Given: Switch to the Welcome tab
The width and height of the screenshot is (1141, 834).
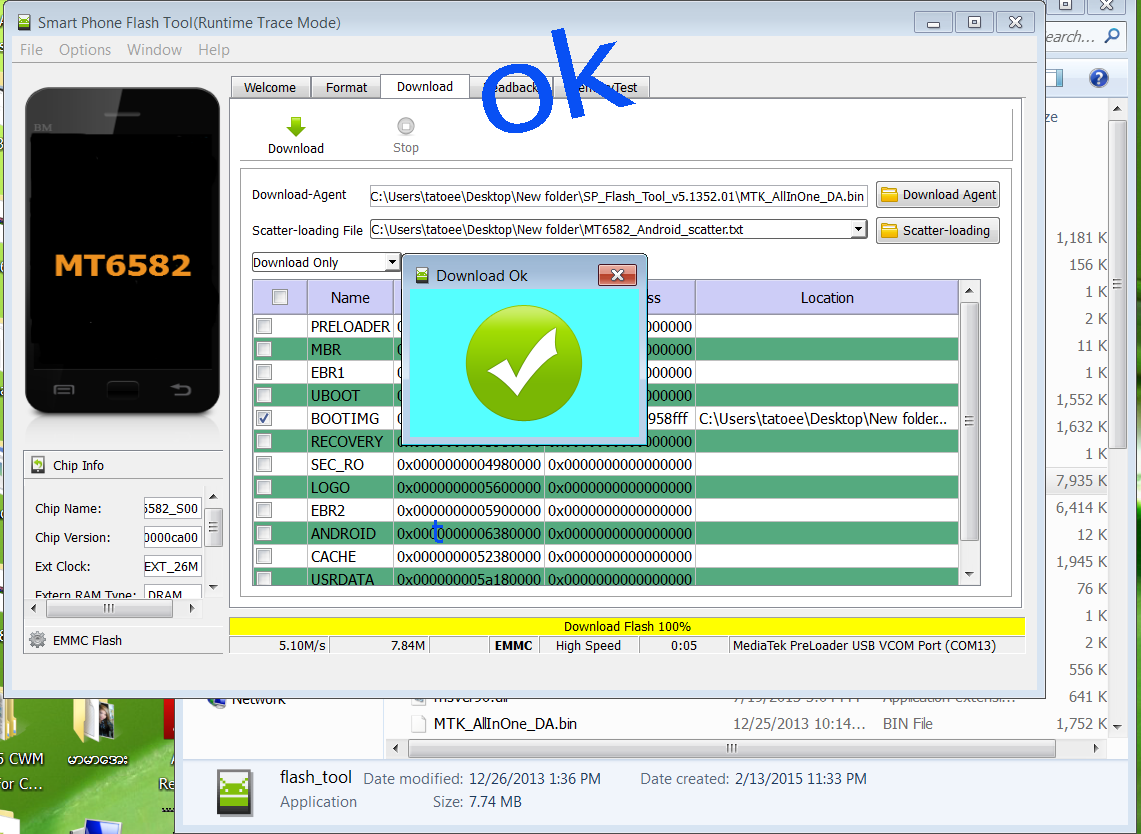Looking at the screenshot, I should [270, 87].
